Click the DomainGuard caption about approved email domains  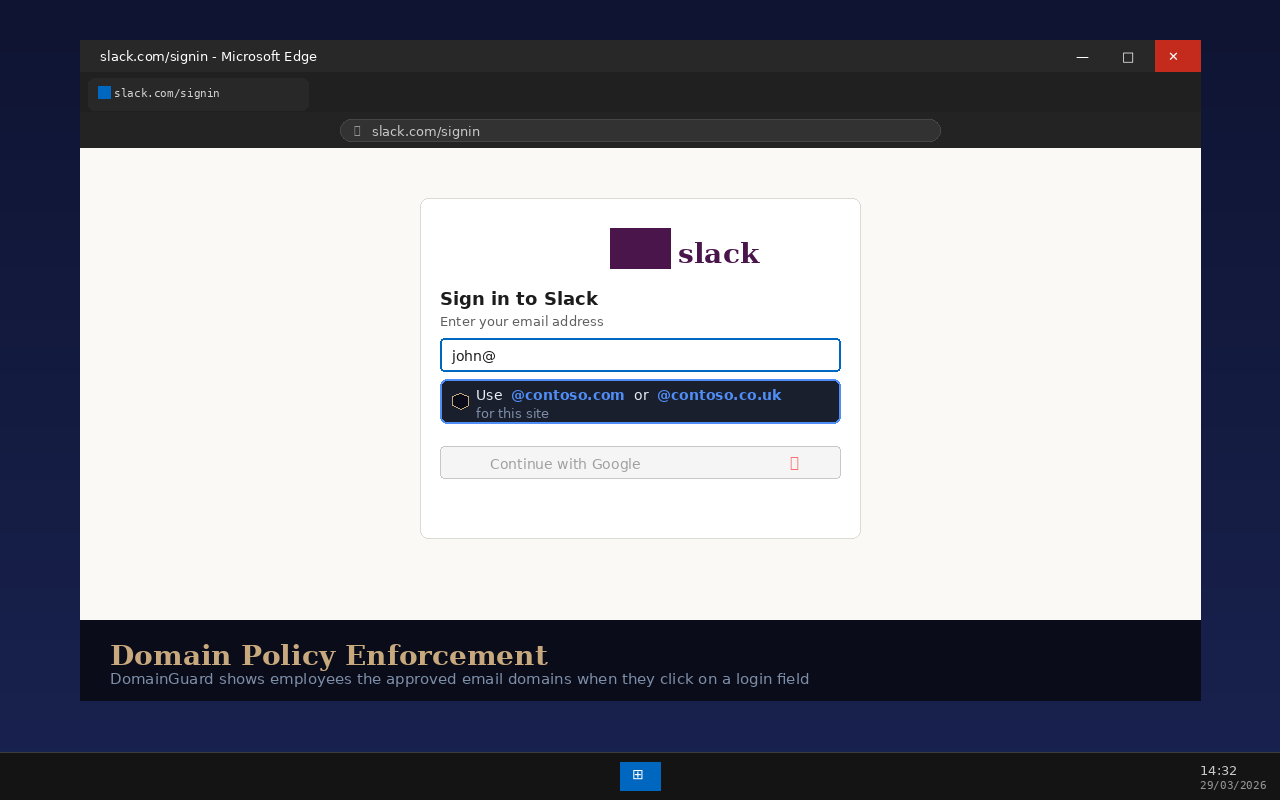(459, 680)
